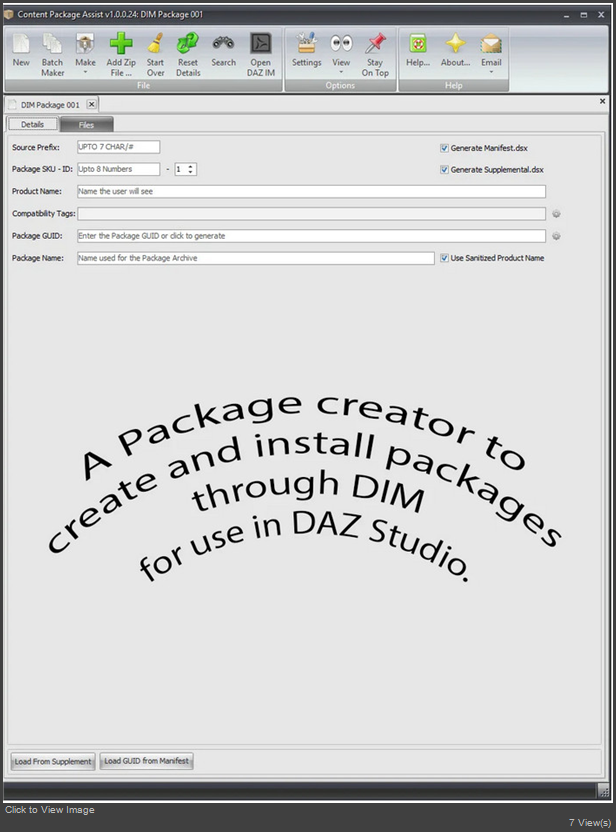Click the Add Zip File green plus

click(x=121, y=44)
